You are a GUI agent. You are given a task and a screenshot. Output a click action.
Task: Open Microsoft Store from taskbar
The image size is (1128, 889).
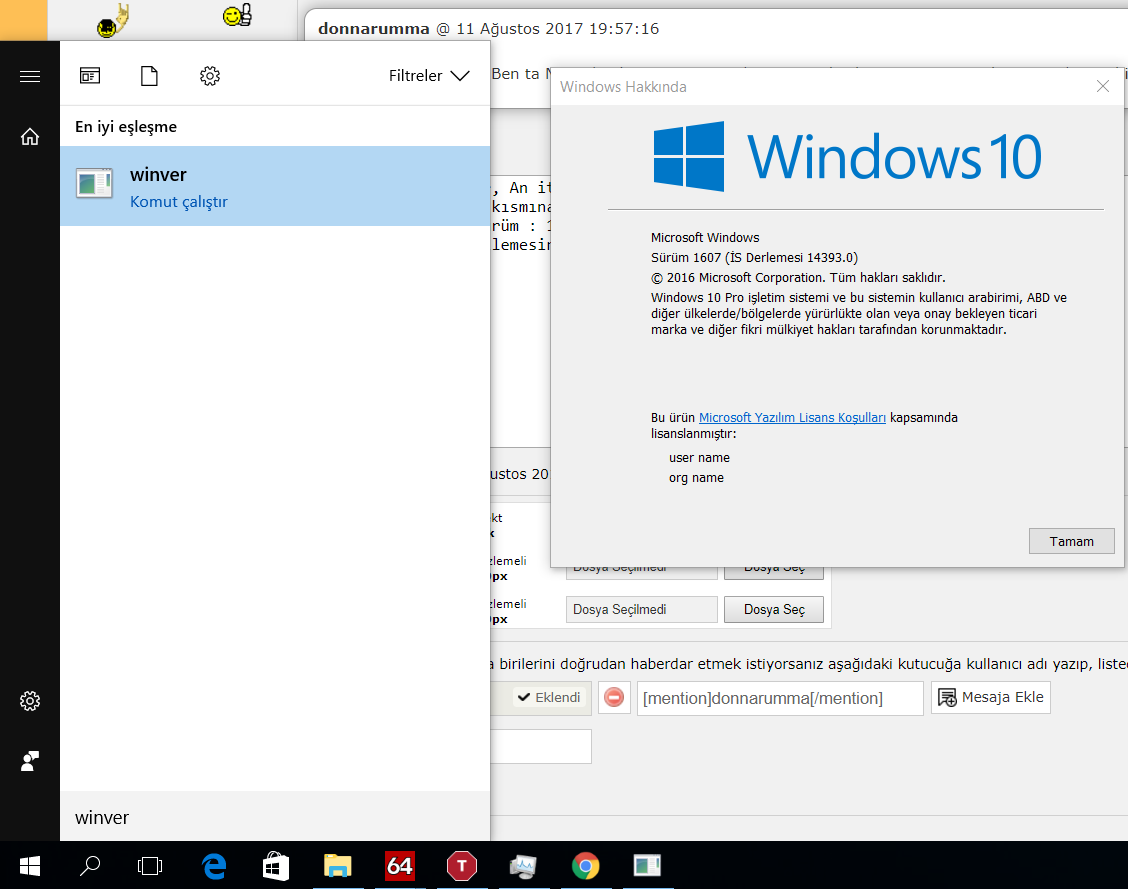276,866
